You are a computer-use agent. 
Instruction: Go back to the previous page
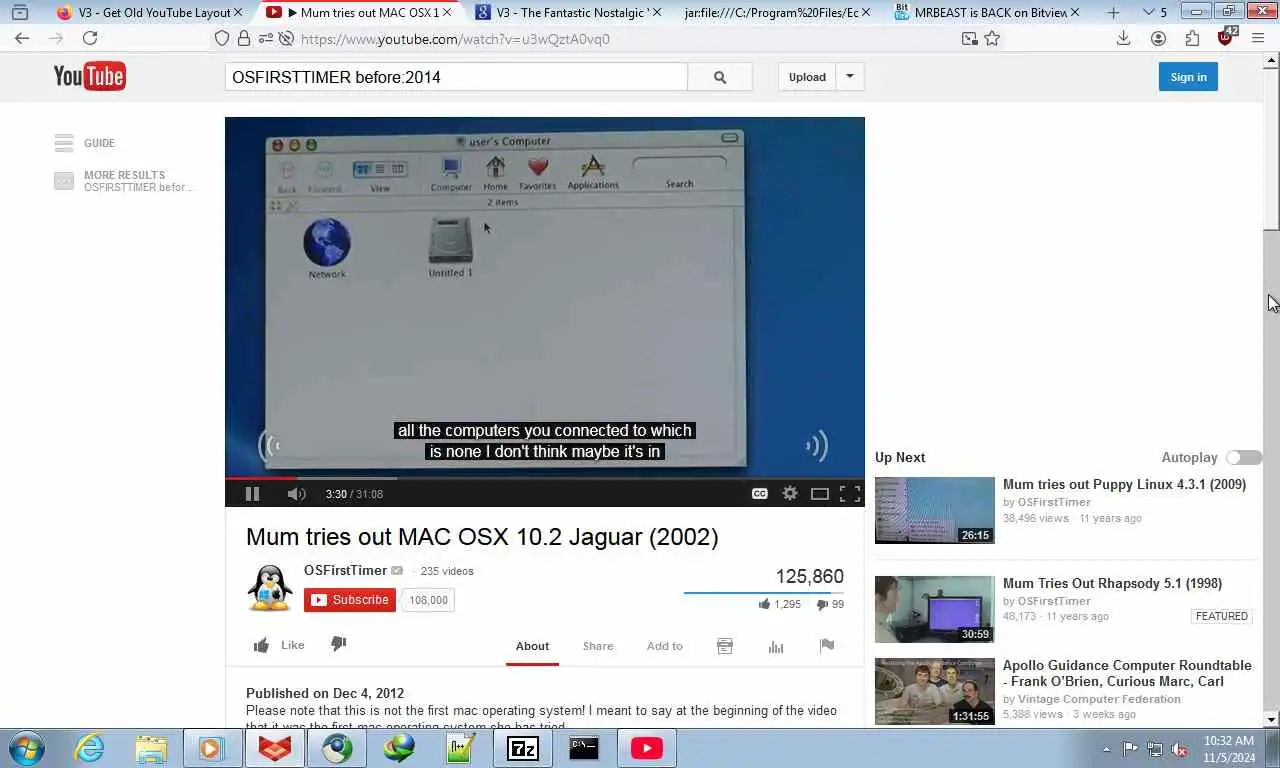[22, 38]
